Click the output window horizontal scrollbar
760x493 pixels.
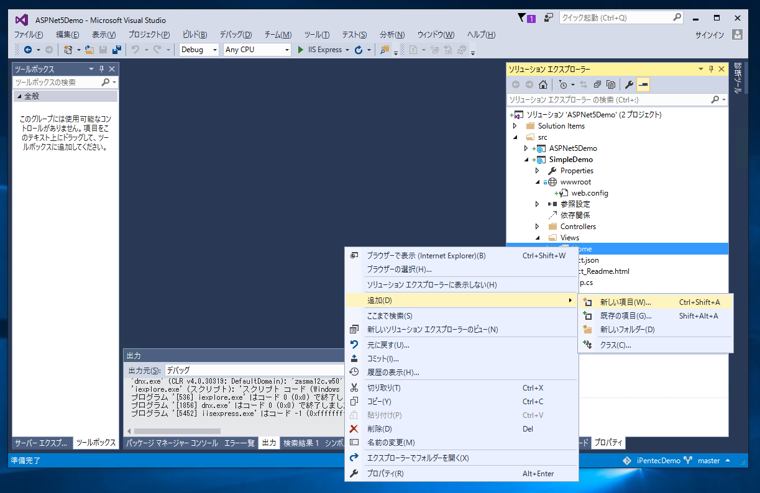177,431
